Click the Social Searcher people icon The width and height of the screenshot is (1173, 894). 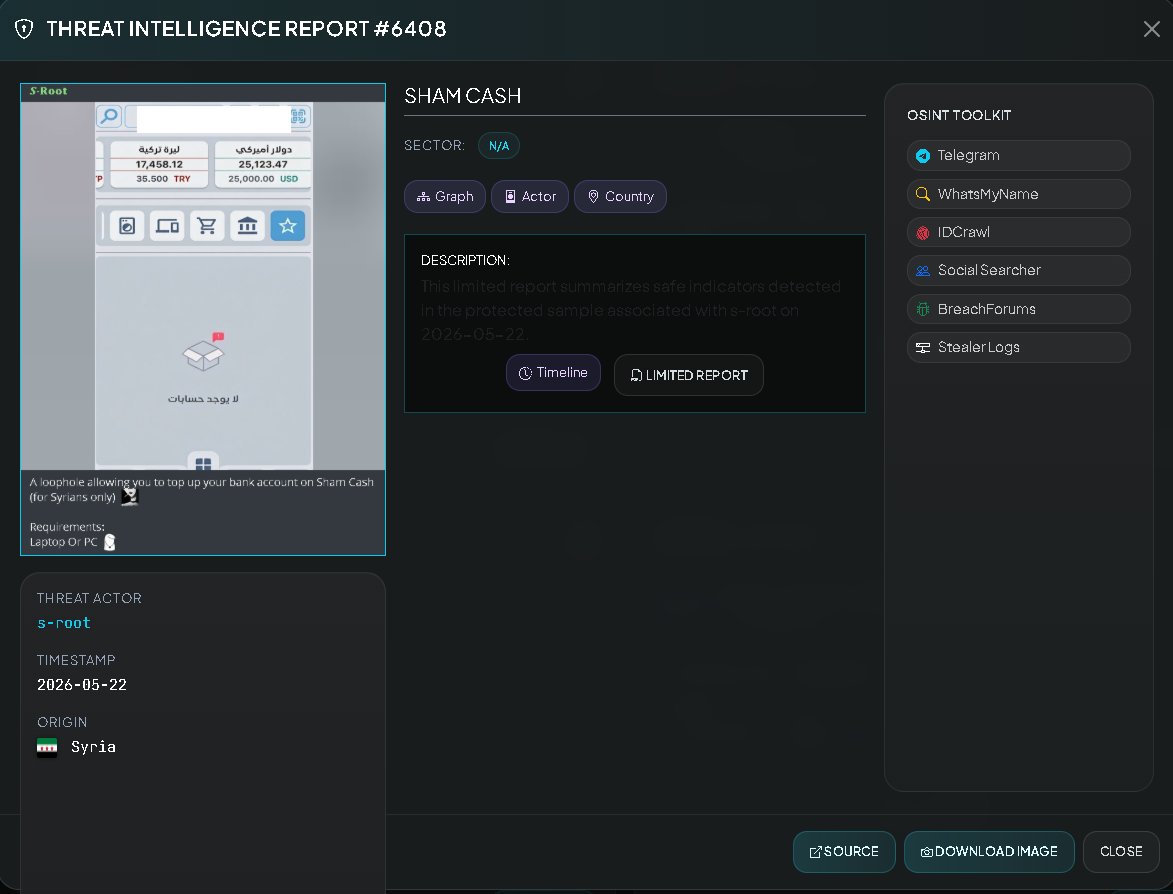tap(923, 271)
